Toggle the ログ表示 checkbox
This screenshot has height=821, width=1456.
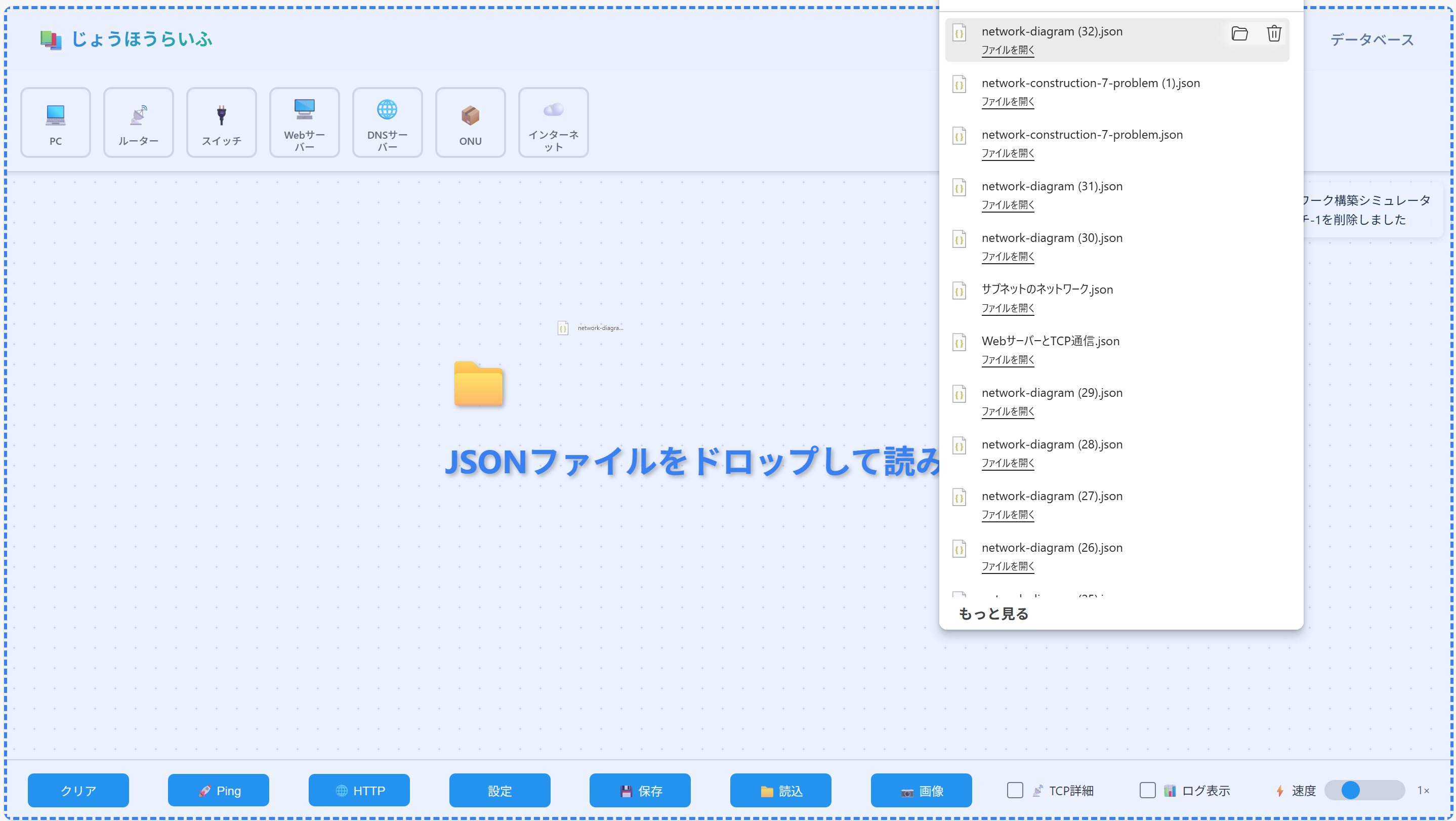(1147, 790)
